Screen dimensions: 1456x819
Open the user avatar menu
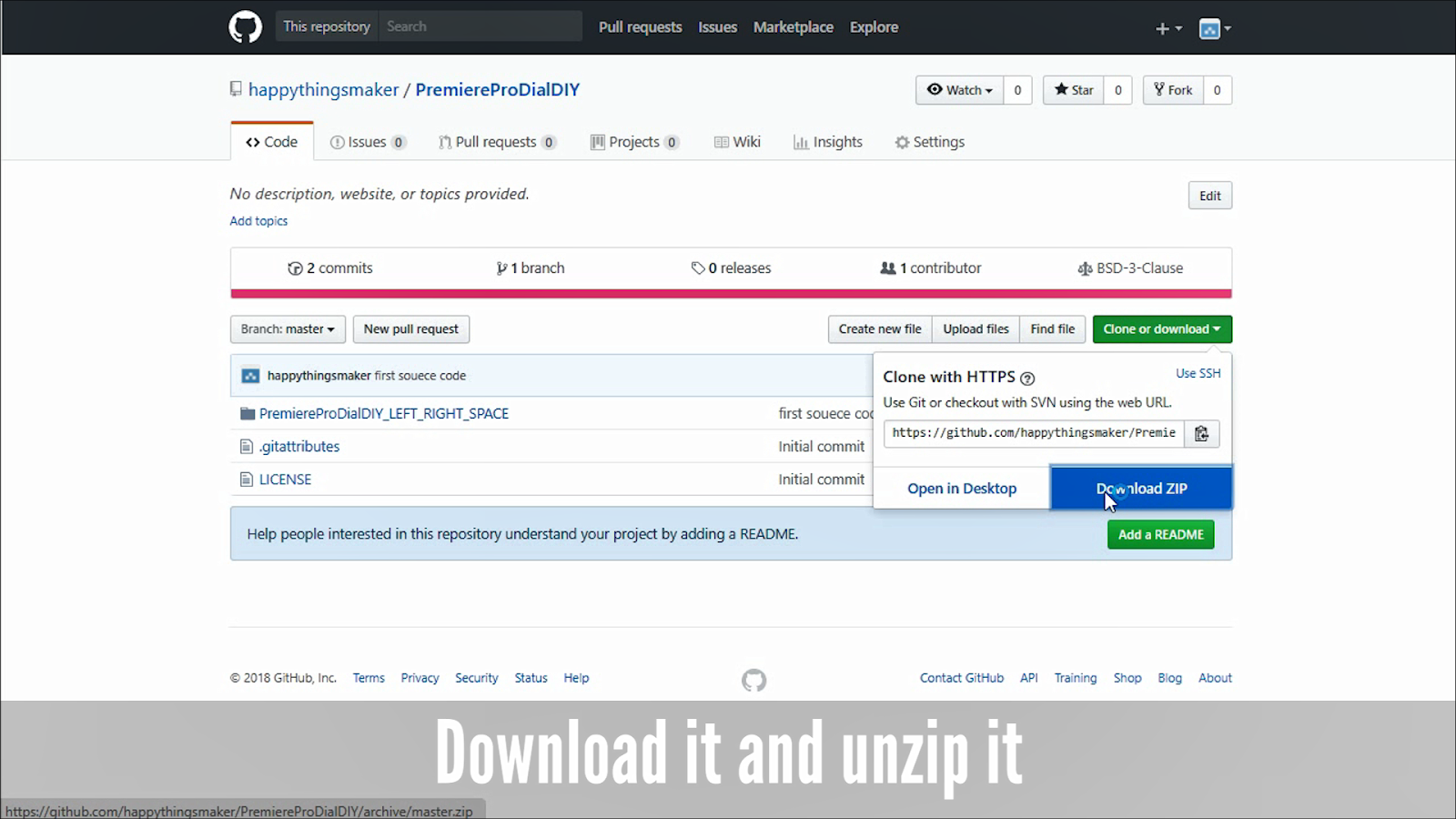coord(1215,28)
